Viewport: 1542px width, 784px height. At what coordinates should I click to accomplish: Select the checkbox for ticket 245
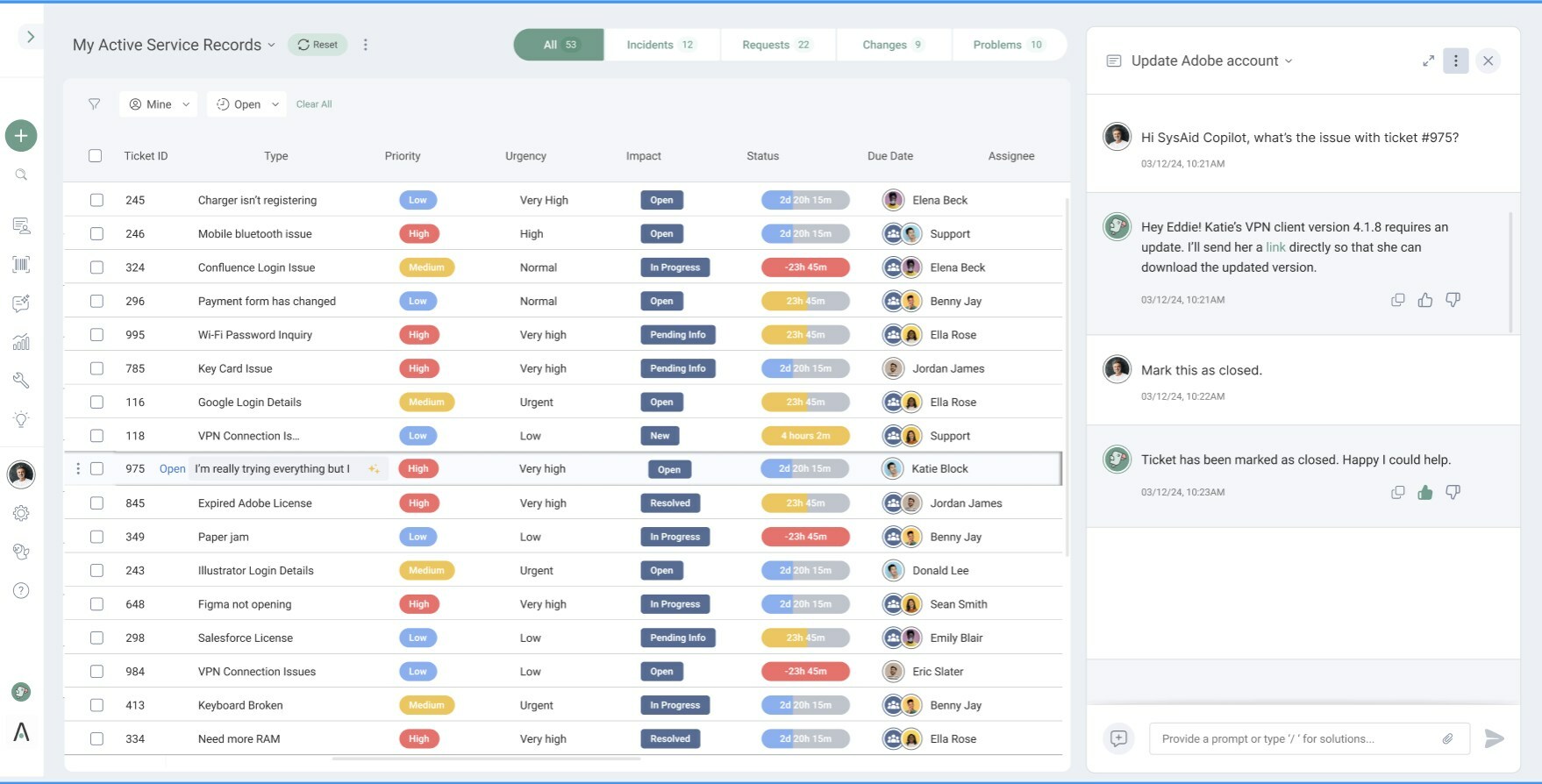point(96,200)
